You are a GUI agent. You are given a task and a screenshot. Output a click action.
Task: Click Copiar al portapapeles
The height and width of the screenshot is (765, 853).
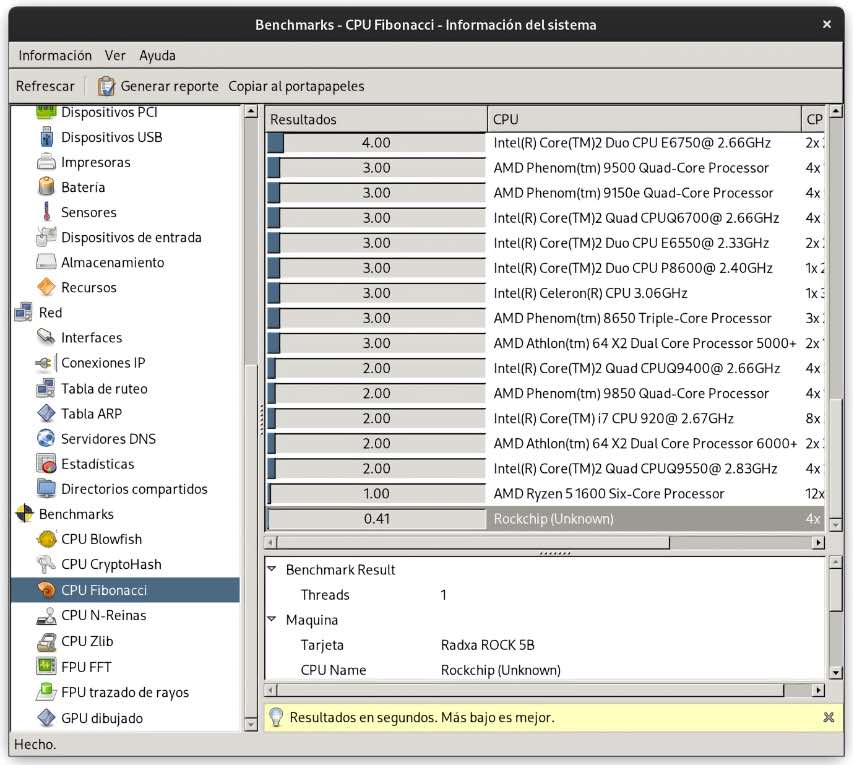296,86
